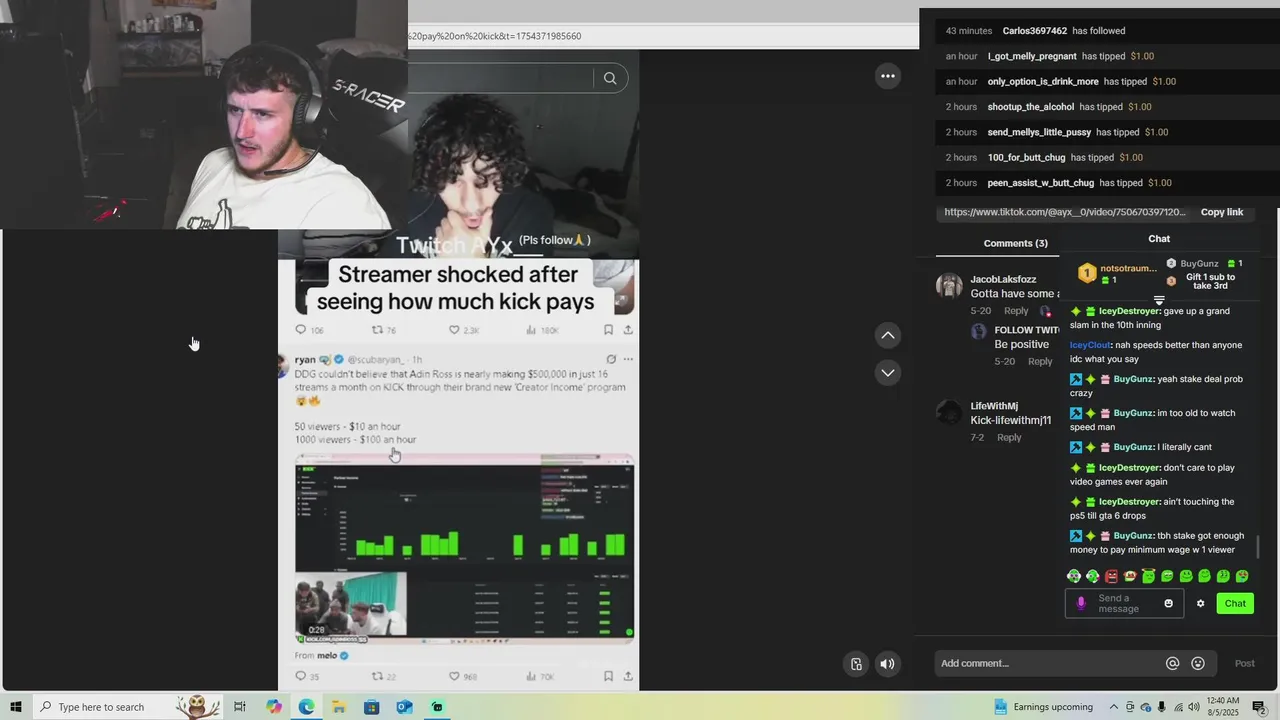Open the Windows Start menu

(x=16, y=707)
